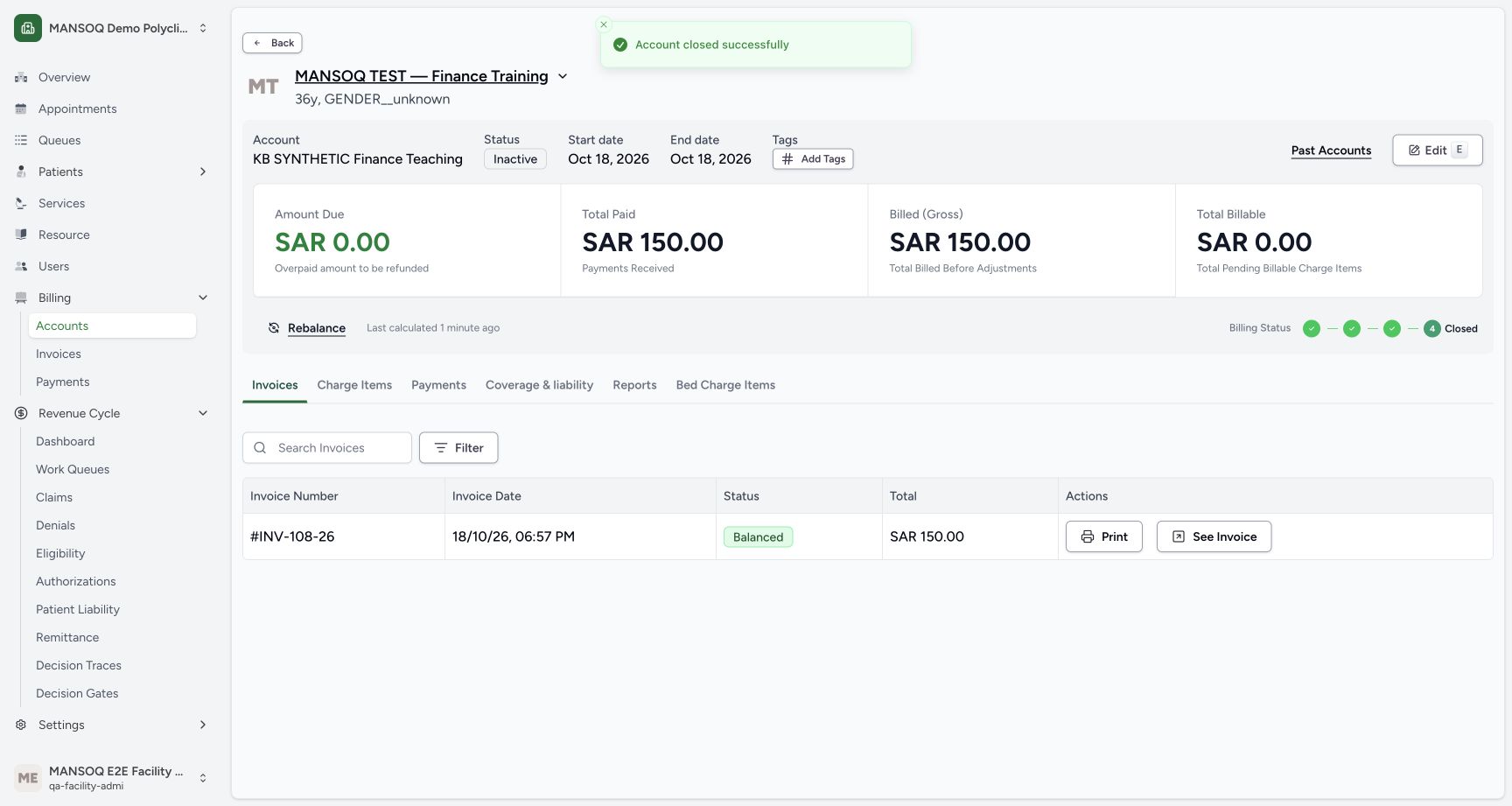The width and height of the screenshot is (1512, 806).
Task: Open the account Payments tab
Action: [438, 385]
